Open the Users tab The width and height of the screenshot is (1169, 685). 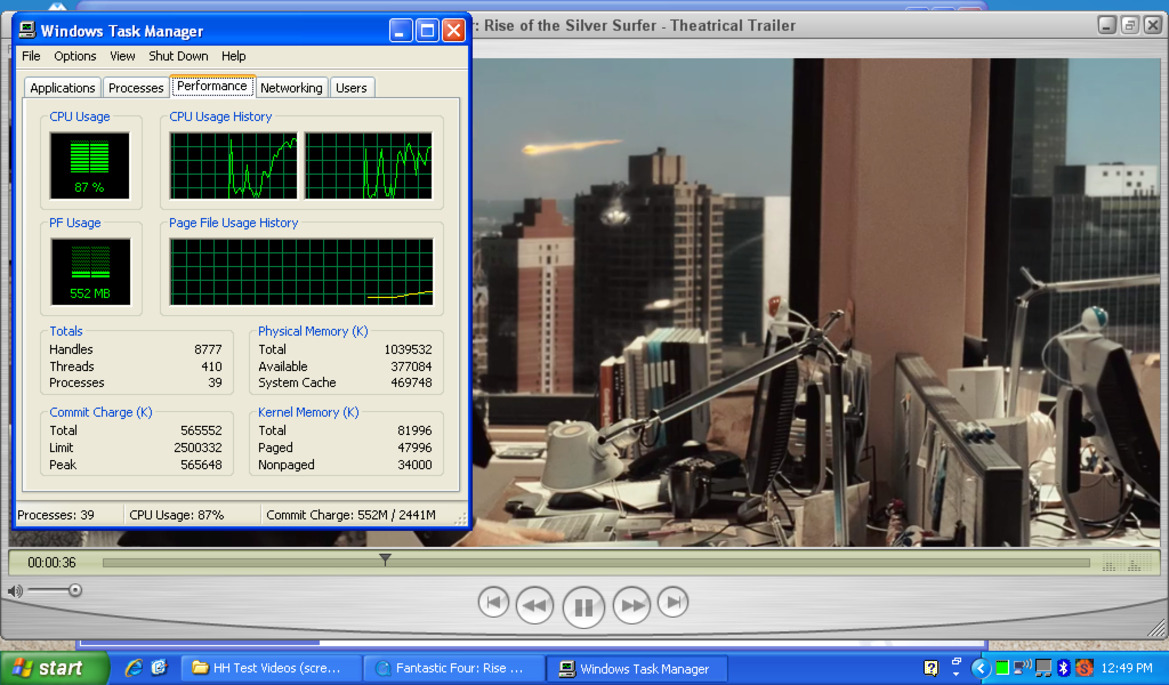351,88
